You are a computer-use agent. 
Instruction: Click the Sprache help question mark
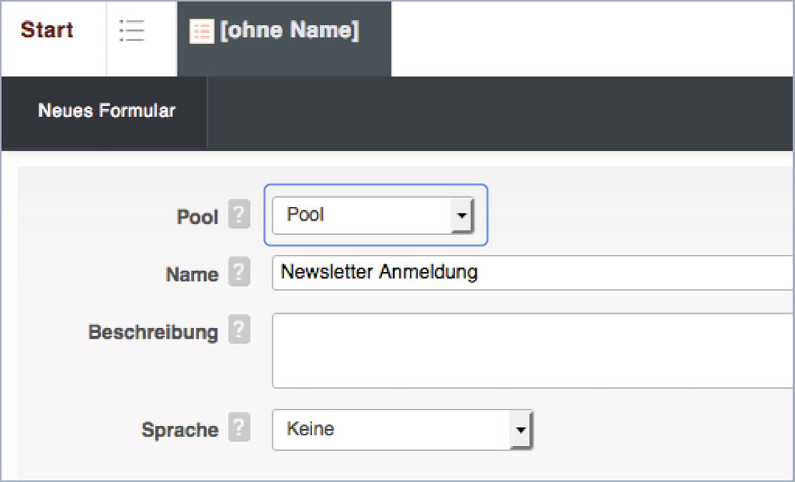(x=238, y=429)
